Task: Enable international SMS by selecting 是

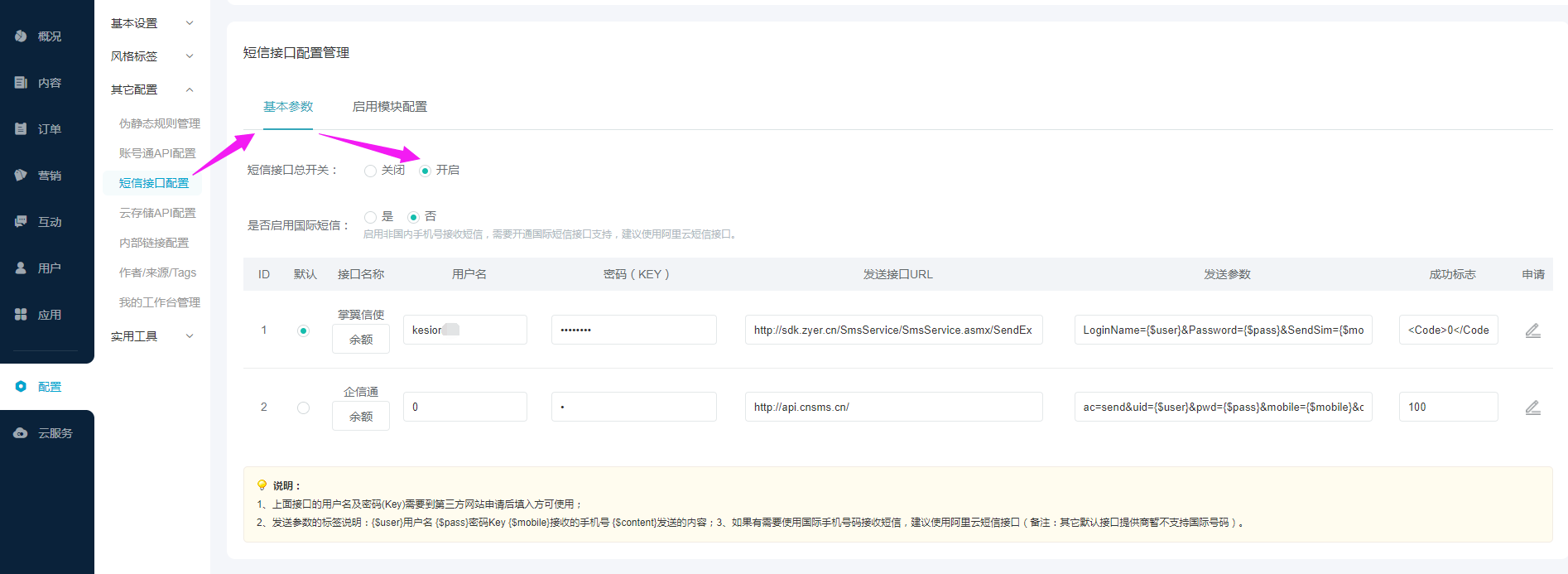Action: [370, 217]
